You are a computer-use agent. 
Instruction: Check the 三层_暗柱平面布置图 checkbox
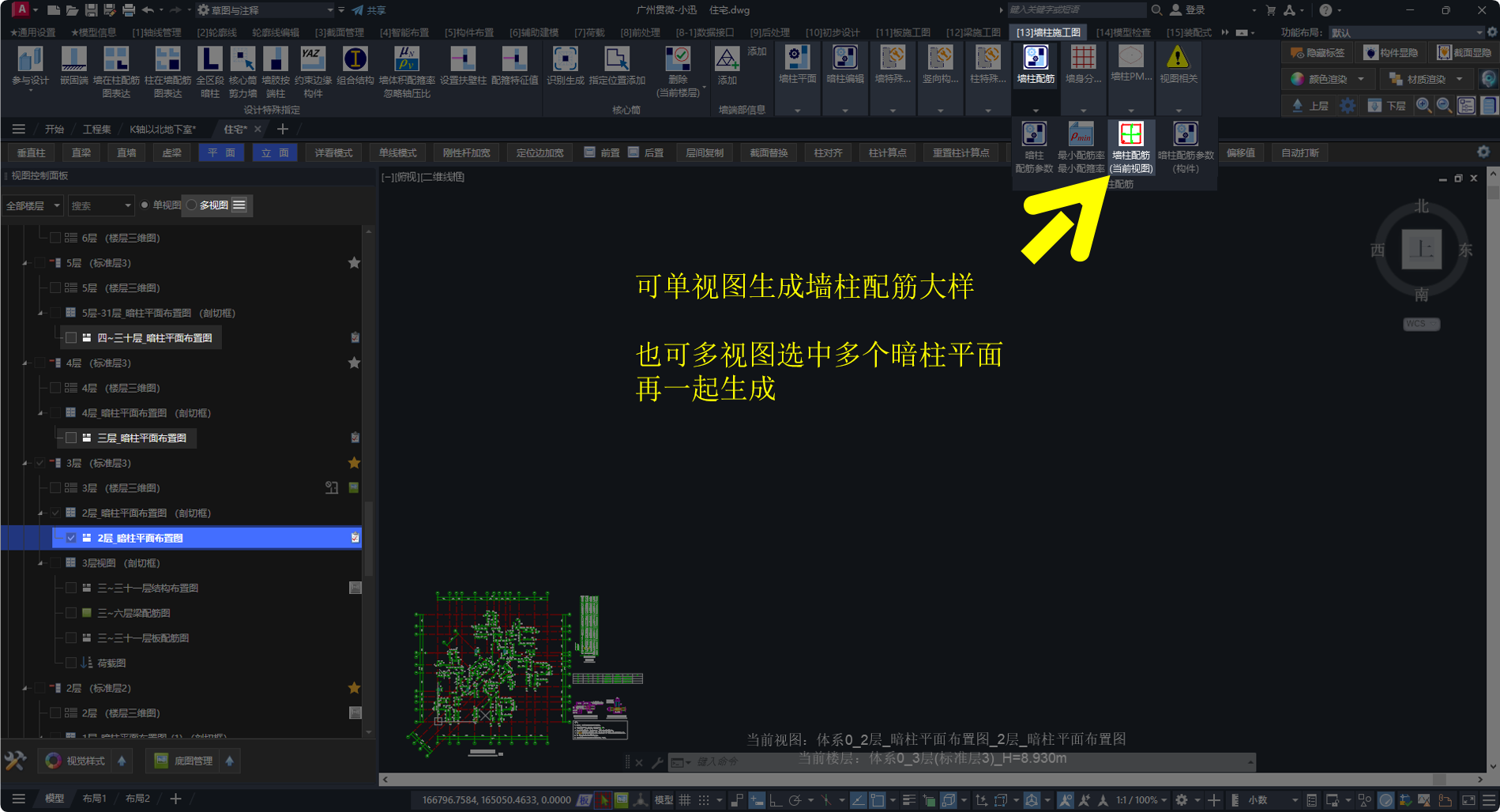(x=71, y=438)
